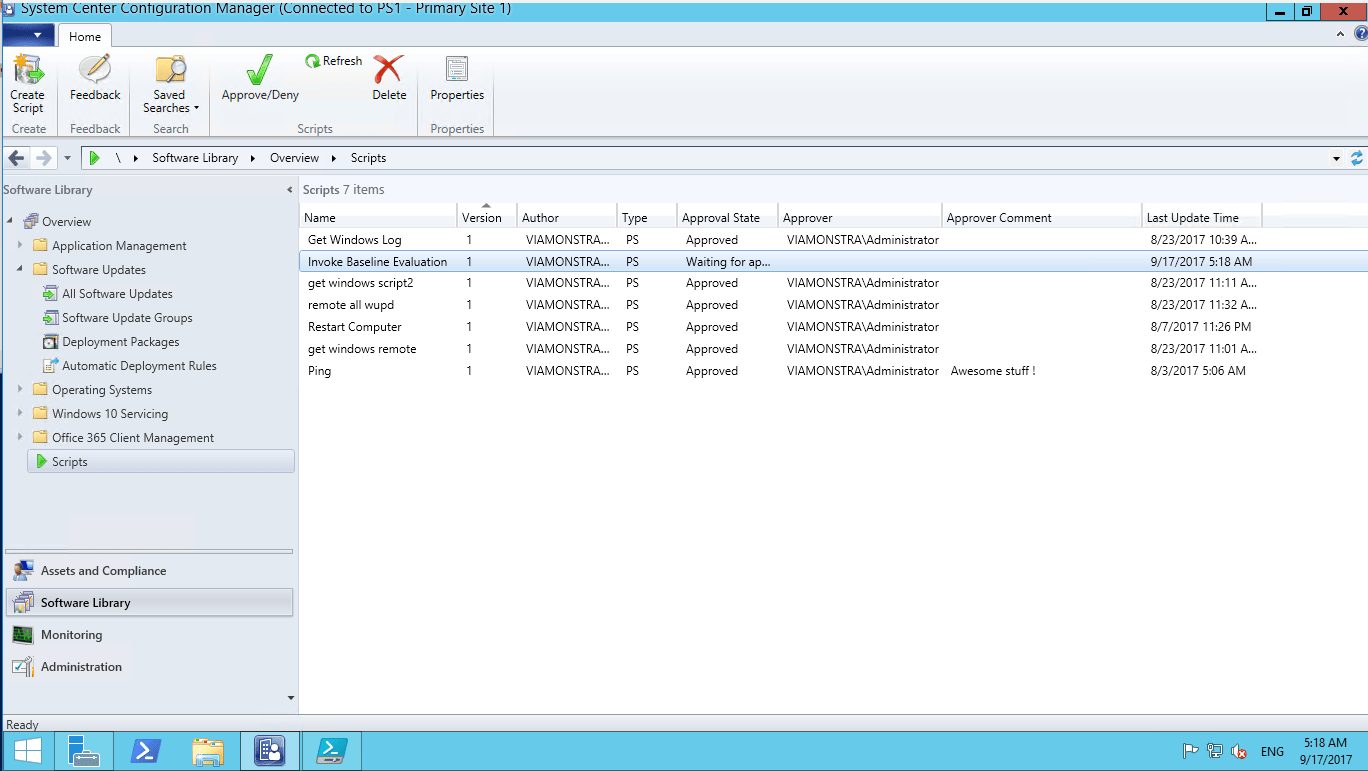The height and width of the screenshot is (771, 1368).
Task: Open the Administration workspace
Action: [149, 667]
